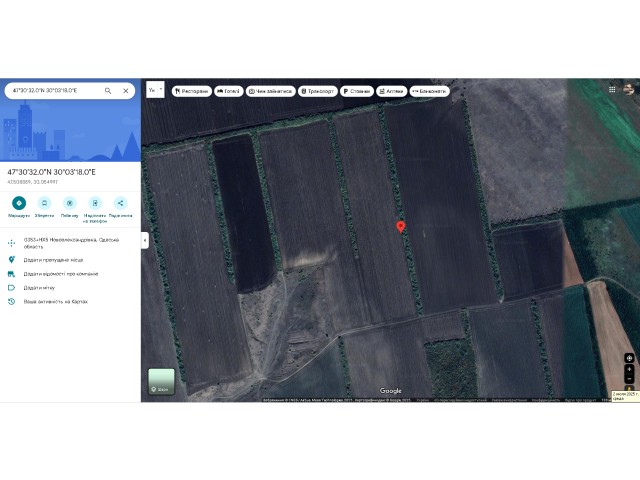Click the 47°30'32.0"N 30°03'18.0"E heading text
The width and height of the screenshot is (640, 480).
[51, 172]
